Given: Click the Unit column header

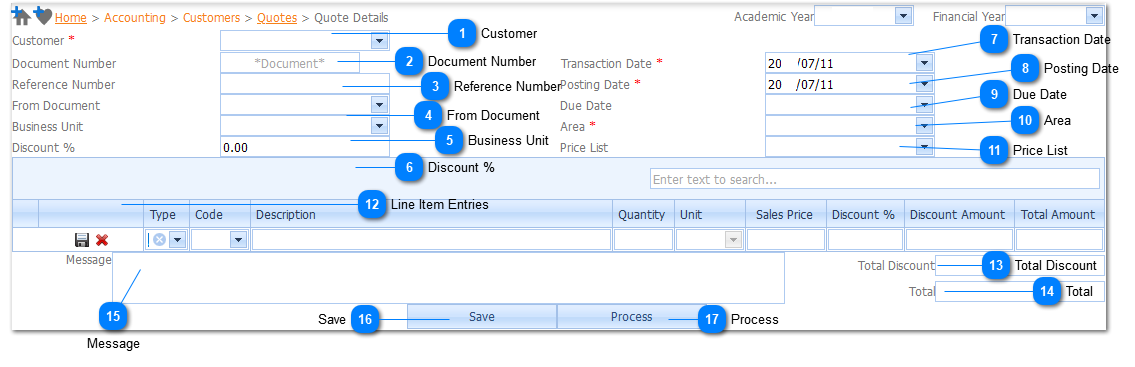Looking at the screenshot, I should pyautogui.click(x=709, y=214).
